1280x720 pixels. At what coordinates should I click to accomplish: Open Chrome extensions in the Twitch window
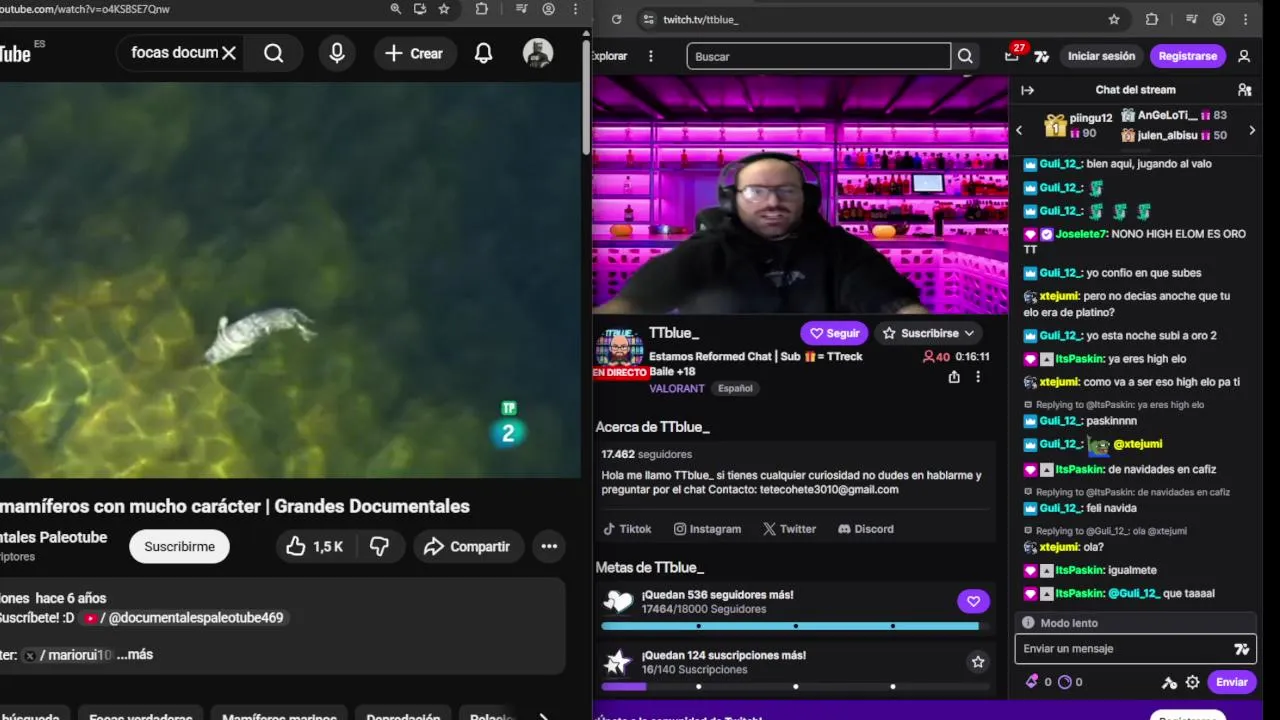(x=1152, y=19)
